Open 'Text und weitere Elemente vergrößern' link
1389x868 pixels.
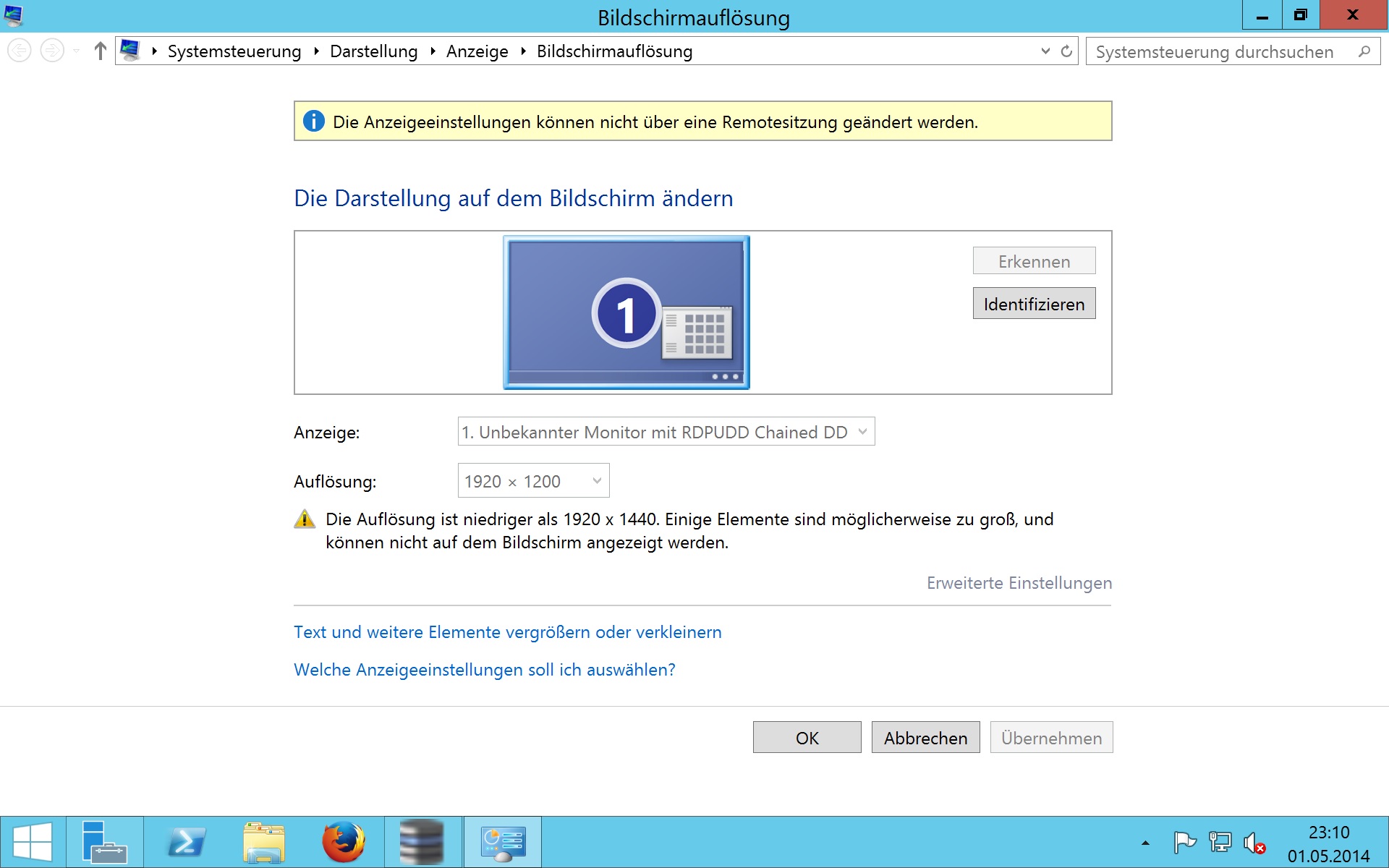click(x=507, y=632)
